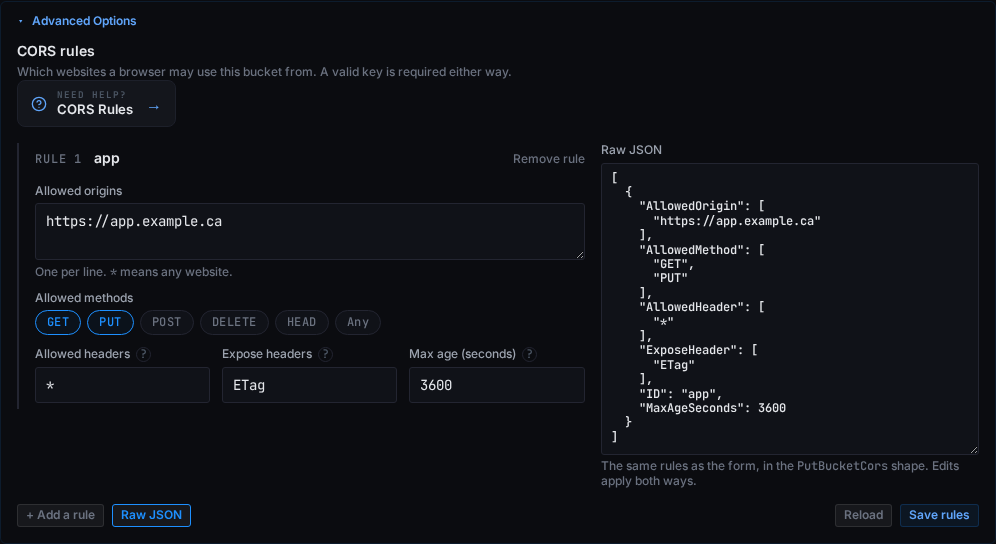
Task: Click the "ID": "app" line in JSON
Action: pos(681,393)
